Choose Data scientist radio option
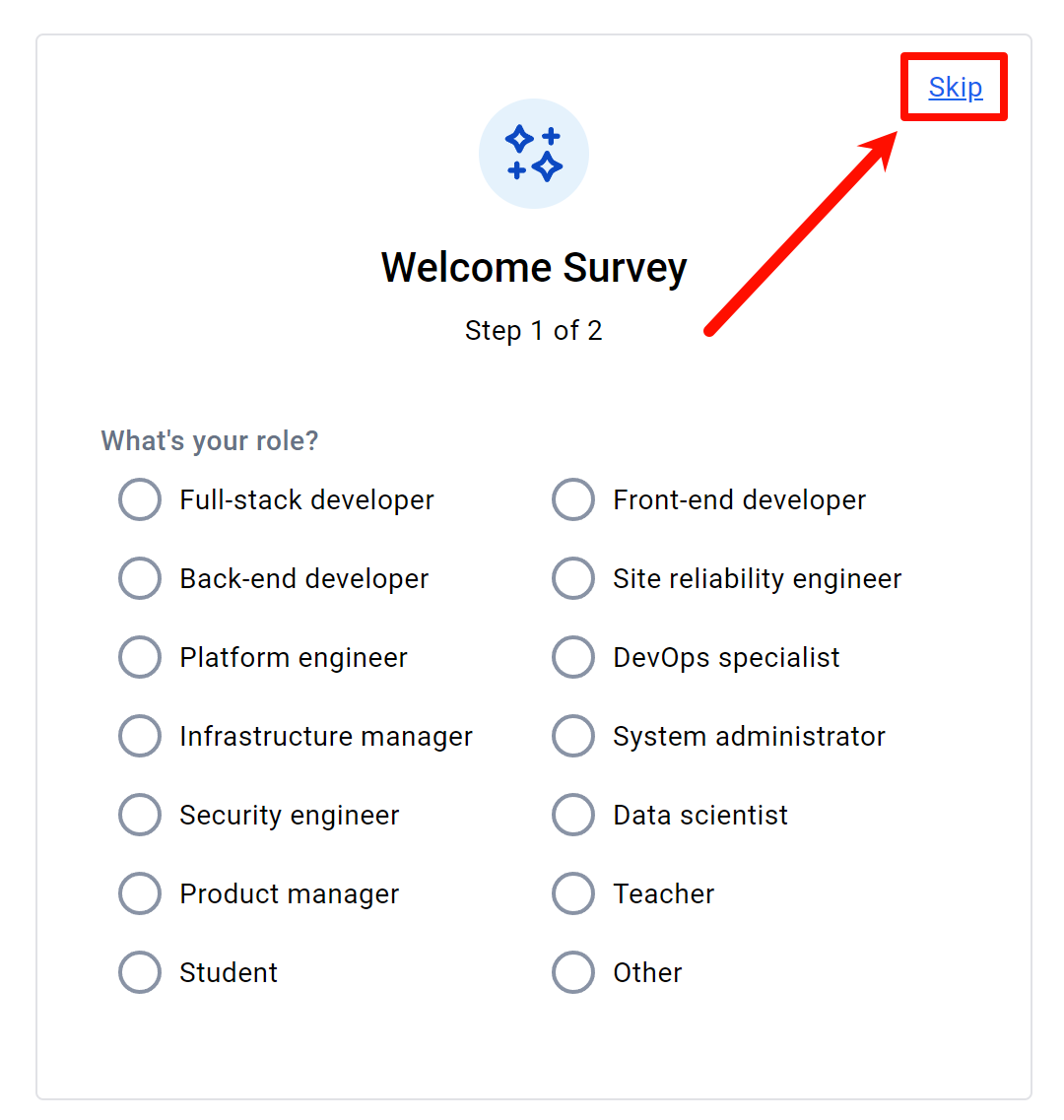Image resolution: width=1064 pixels, height=1120 pixels. pos(573,815)
